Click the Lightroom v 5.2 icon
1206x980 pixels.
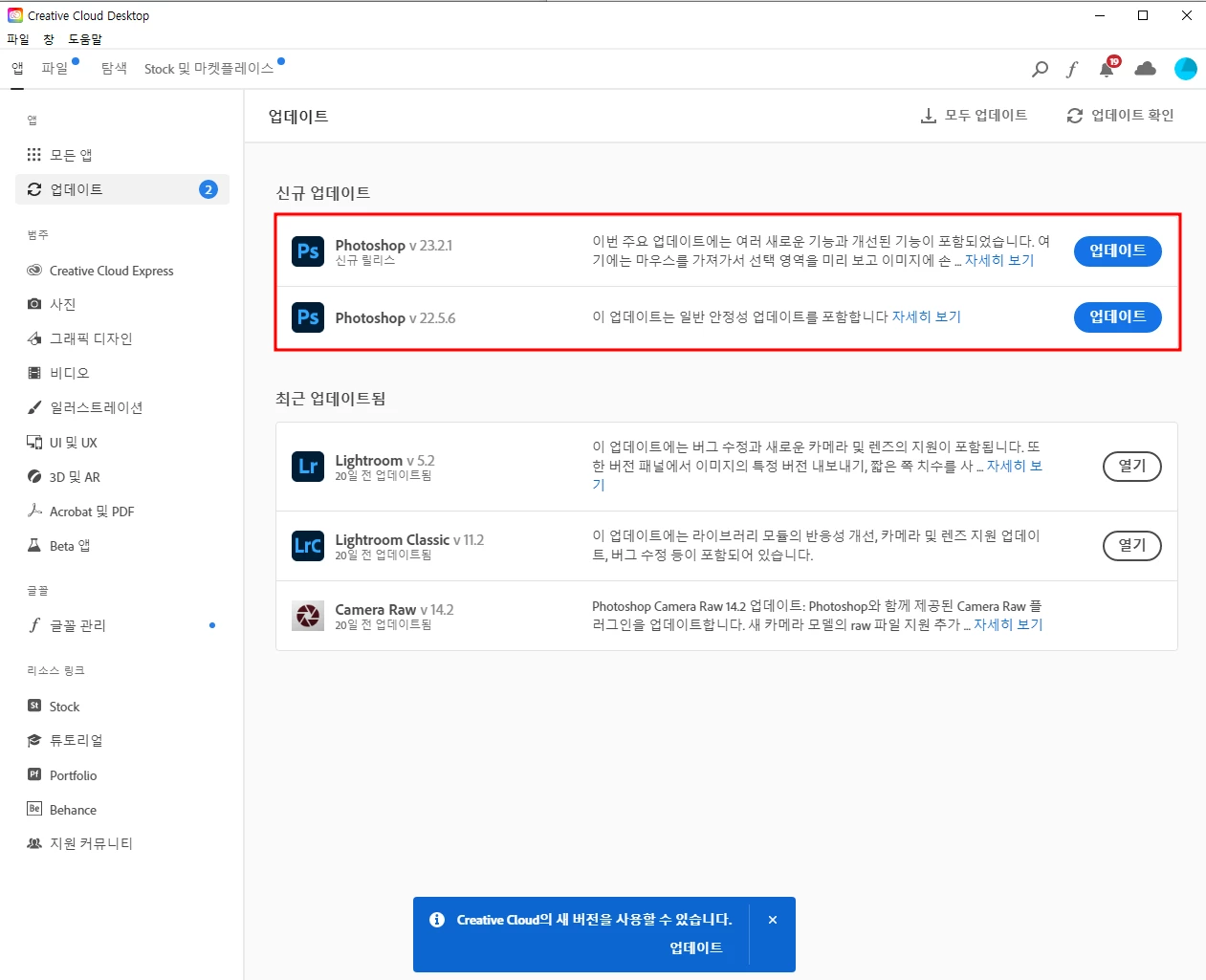(x=308, y=466)
